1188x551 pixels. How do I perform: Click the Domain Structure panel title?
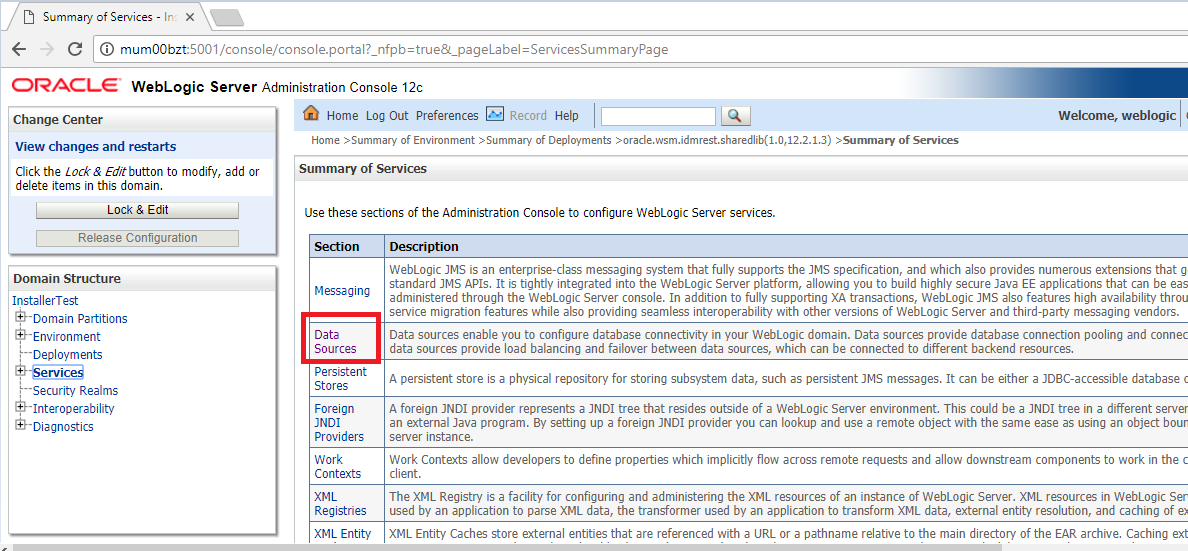(67, 278)
